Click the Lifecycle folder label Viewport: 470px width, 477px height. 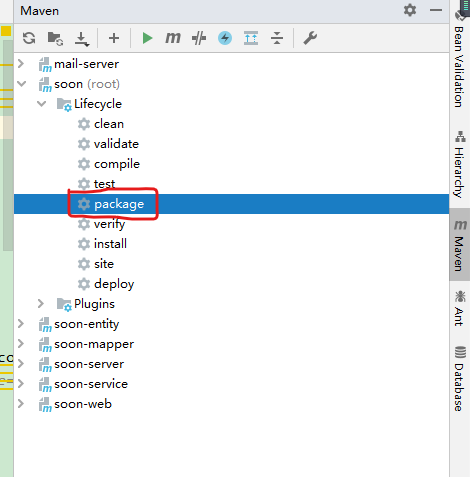(98, 104)
